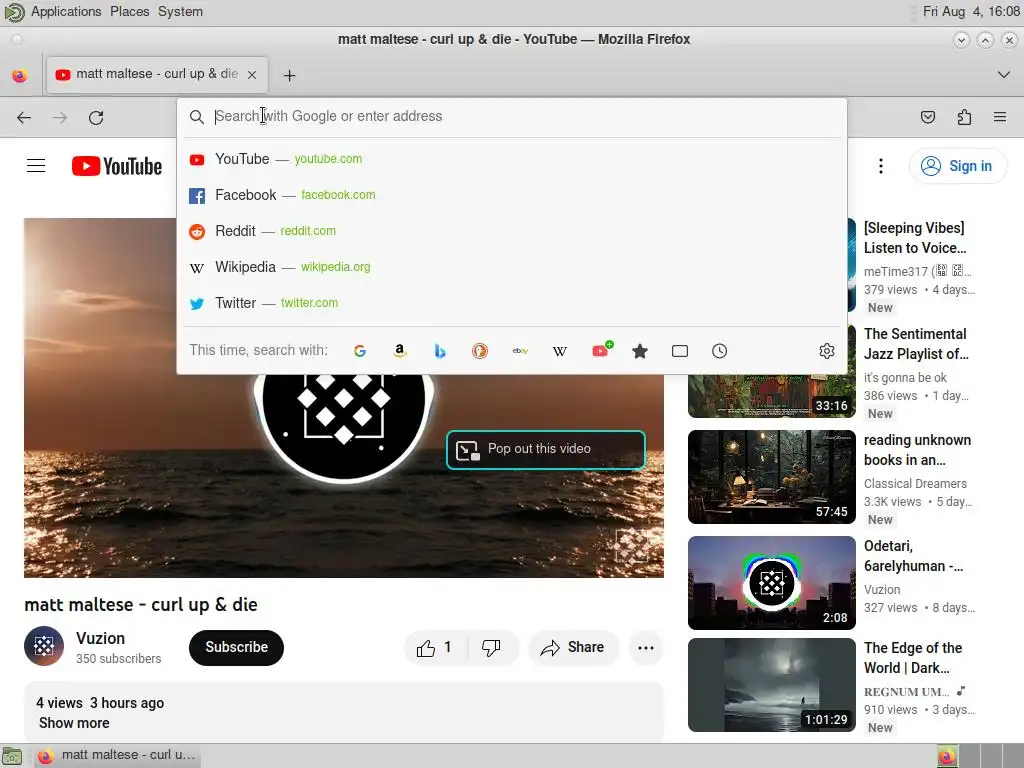The width and height of the screenshot is (1024, 768).
Task: Open clock showing Fri Aug 4
Action: 970,12
